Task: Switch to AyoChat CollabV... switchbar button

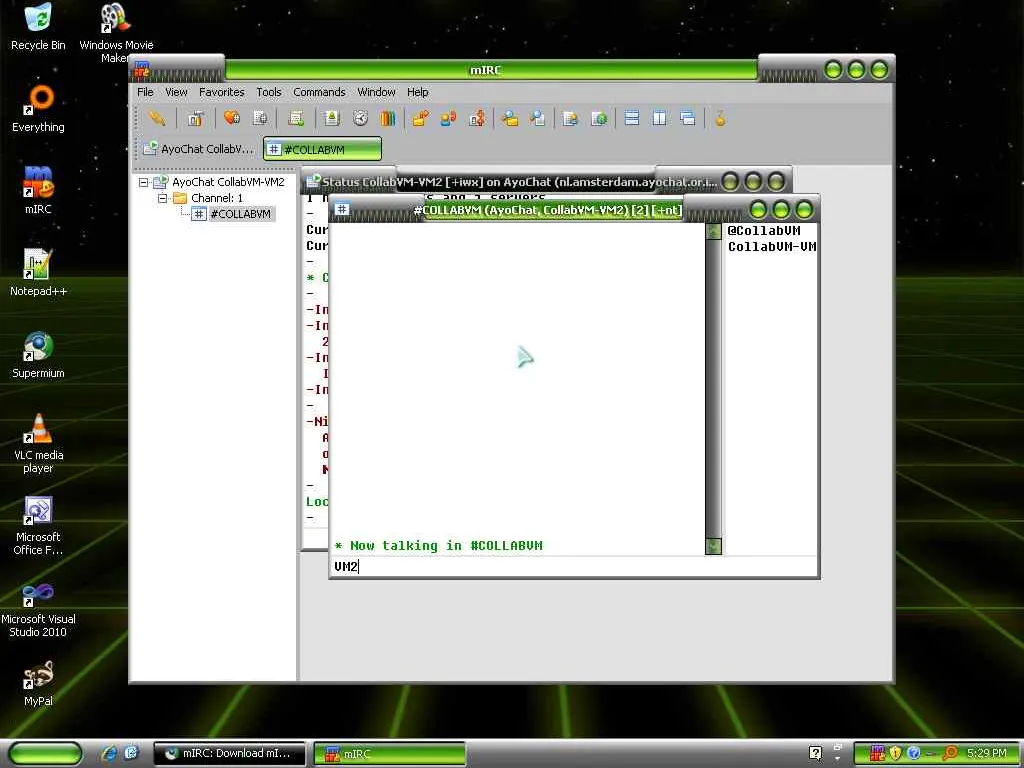Action: pyautogui.click(x=199, y=149)
